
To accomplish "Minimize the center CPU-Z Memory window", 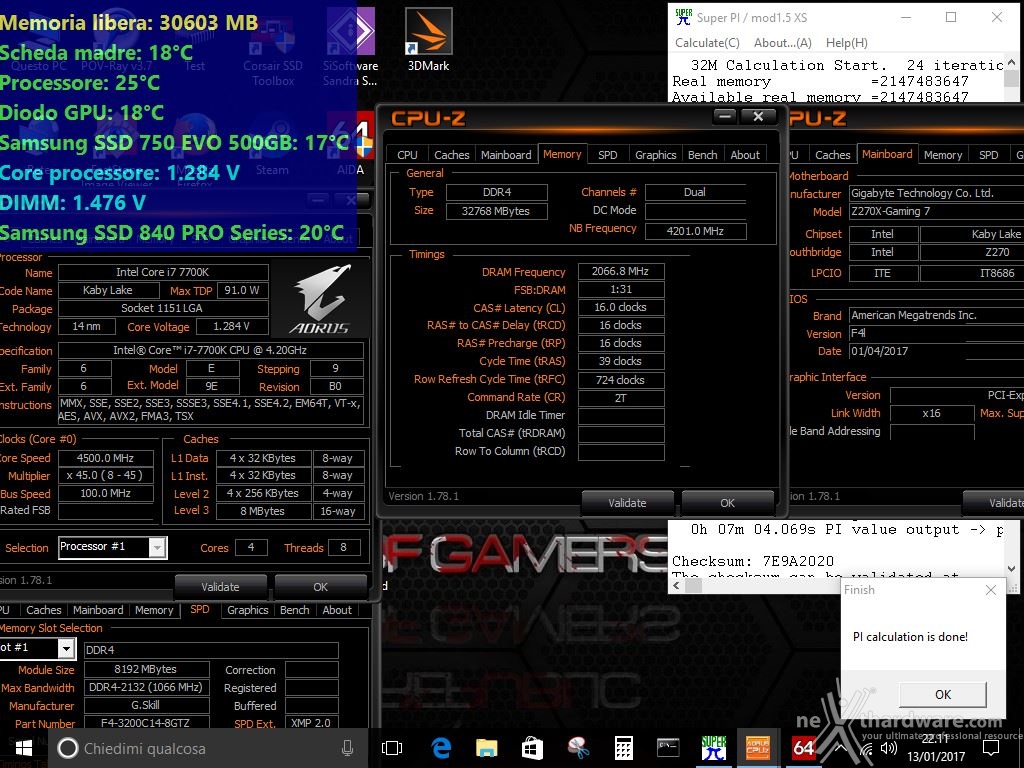I will pos(724,116).
